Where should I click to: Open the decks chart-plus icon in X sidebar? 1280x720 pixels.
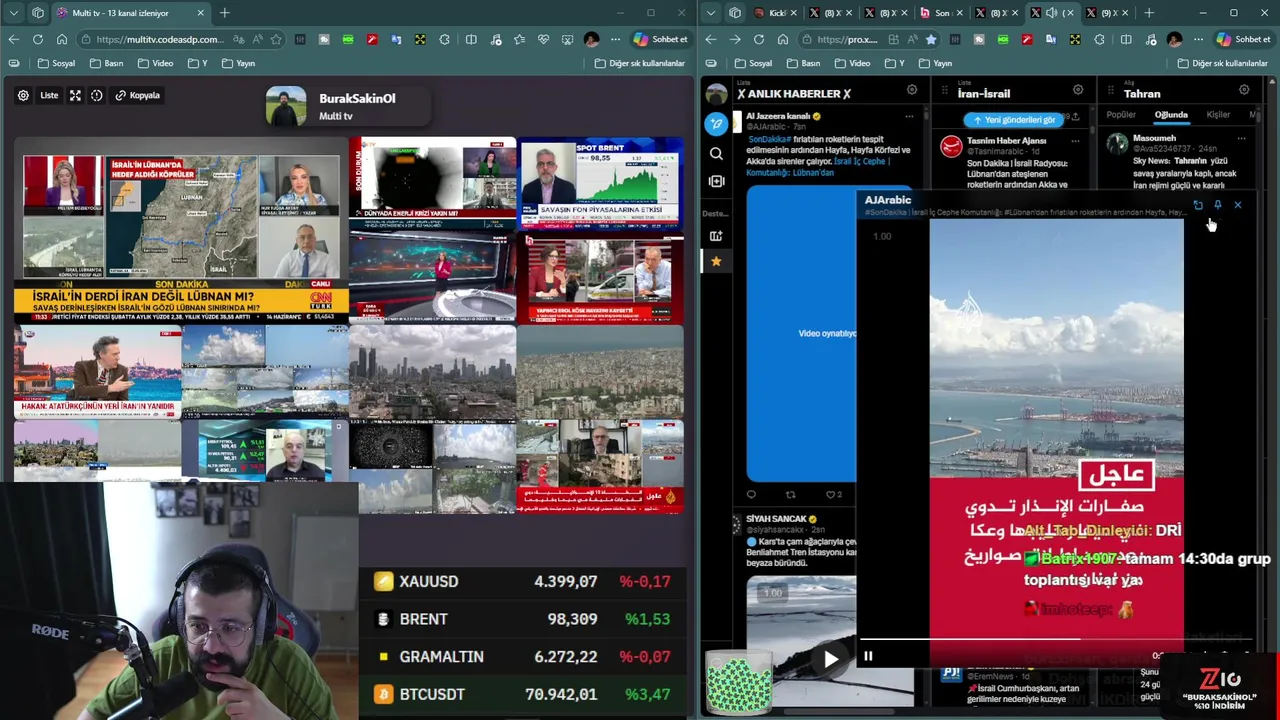point(716,236)
